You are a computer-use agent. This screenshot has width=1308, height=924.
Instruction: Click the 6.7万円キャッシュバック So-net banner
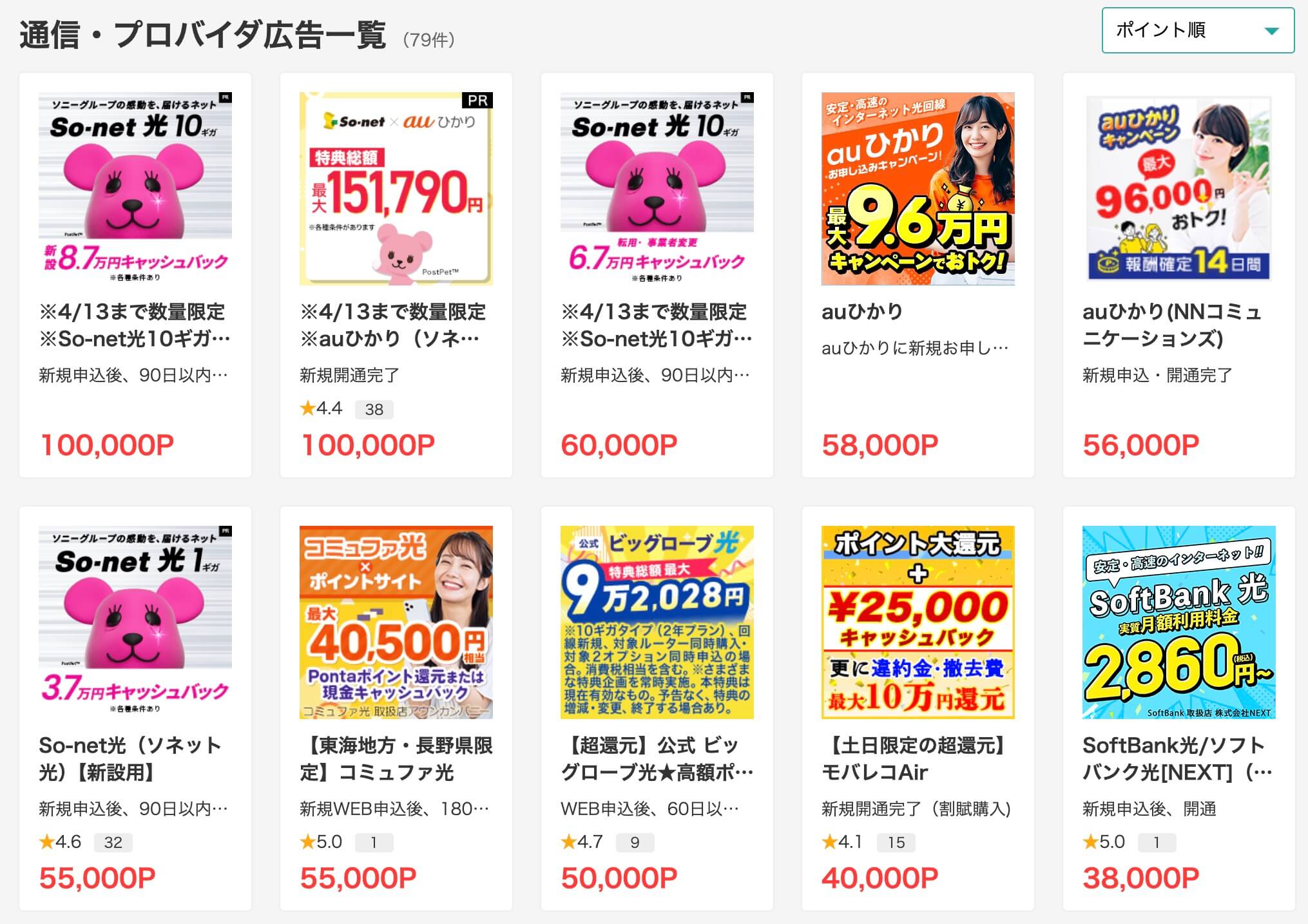click(657, 188)
